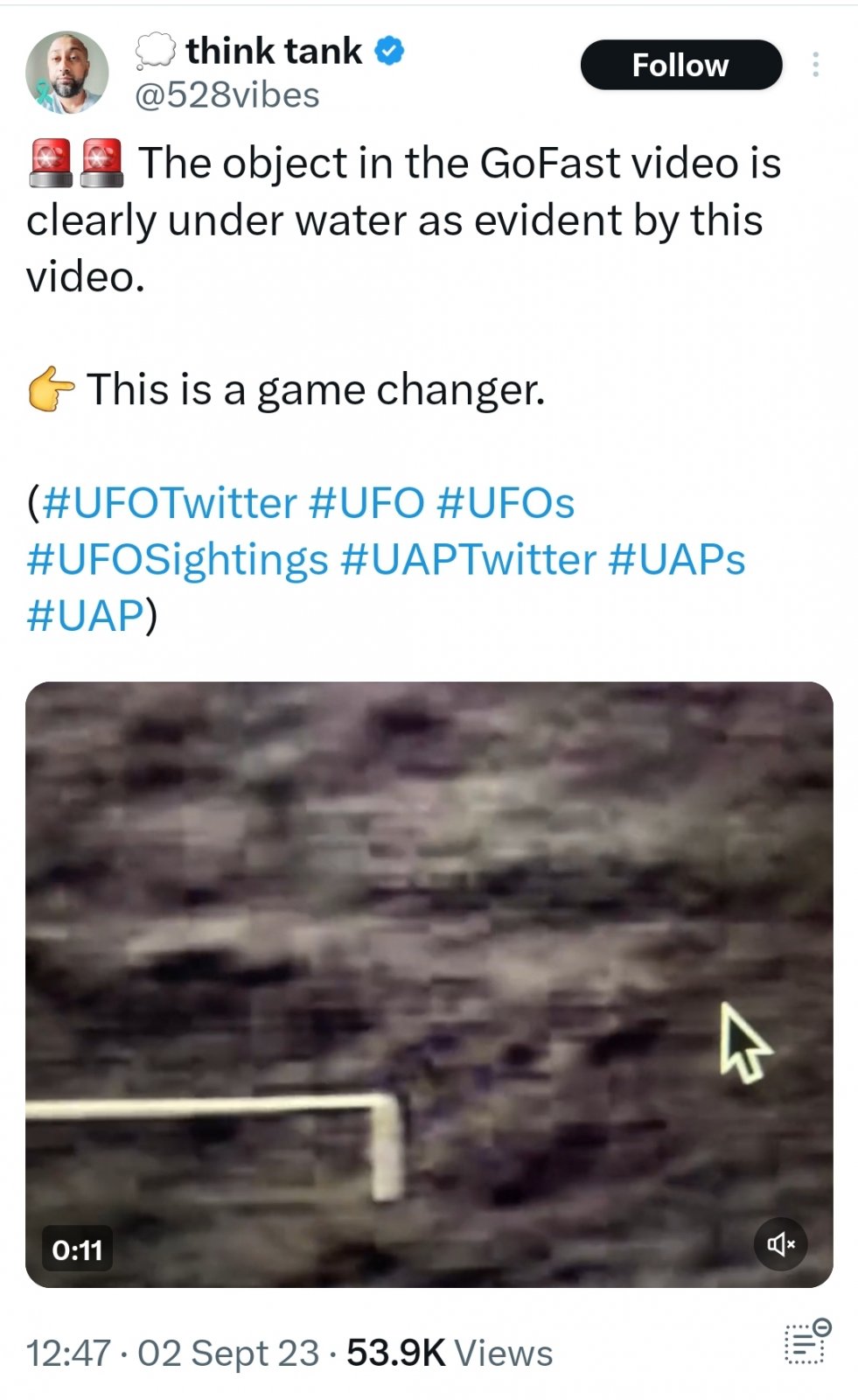Follow the think tank account
This screenshot has width=858, height=1400.
coord(680,65)
